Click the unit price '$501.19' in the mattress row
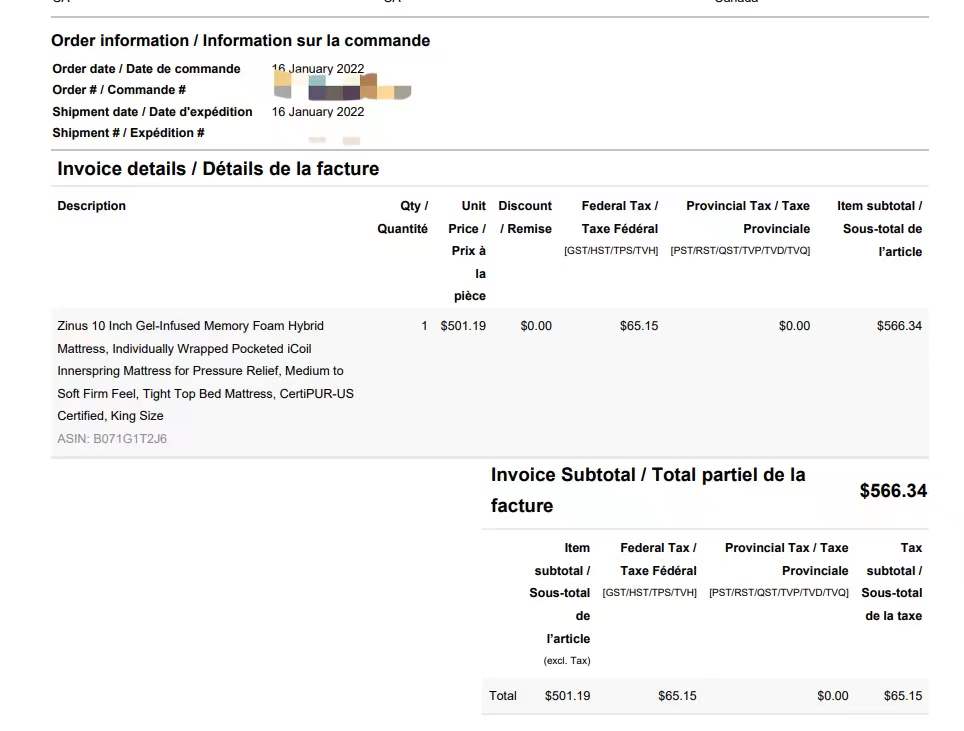The image size is (964, 731). (x=463, y=326)
